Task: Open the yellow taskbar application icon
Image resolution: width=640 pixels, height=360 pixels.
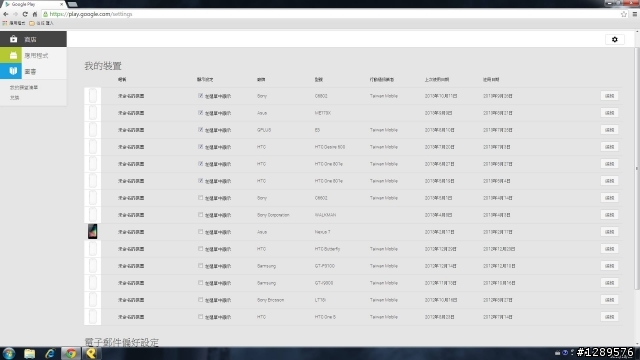Action: coord(91,353)
